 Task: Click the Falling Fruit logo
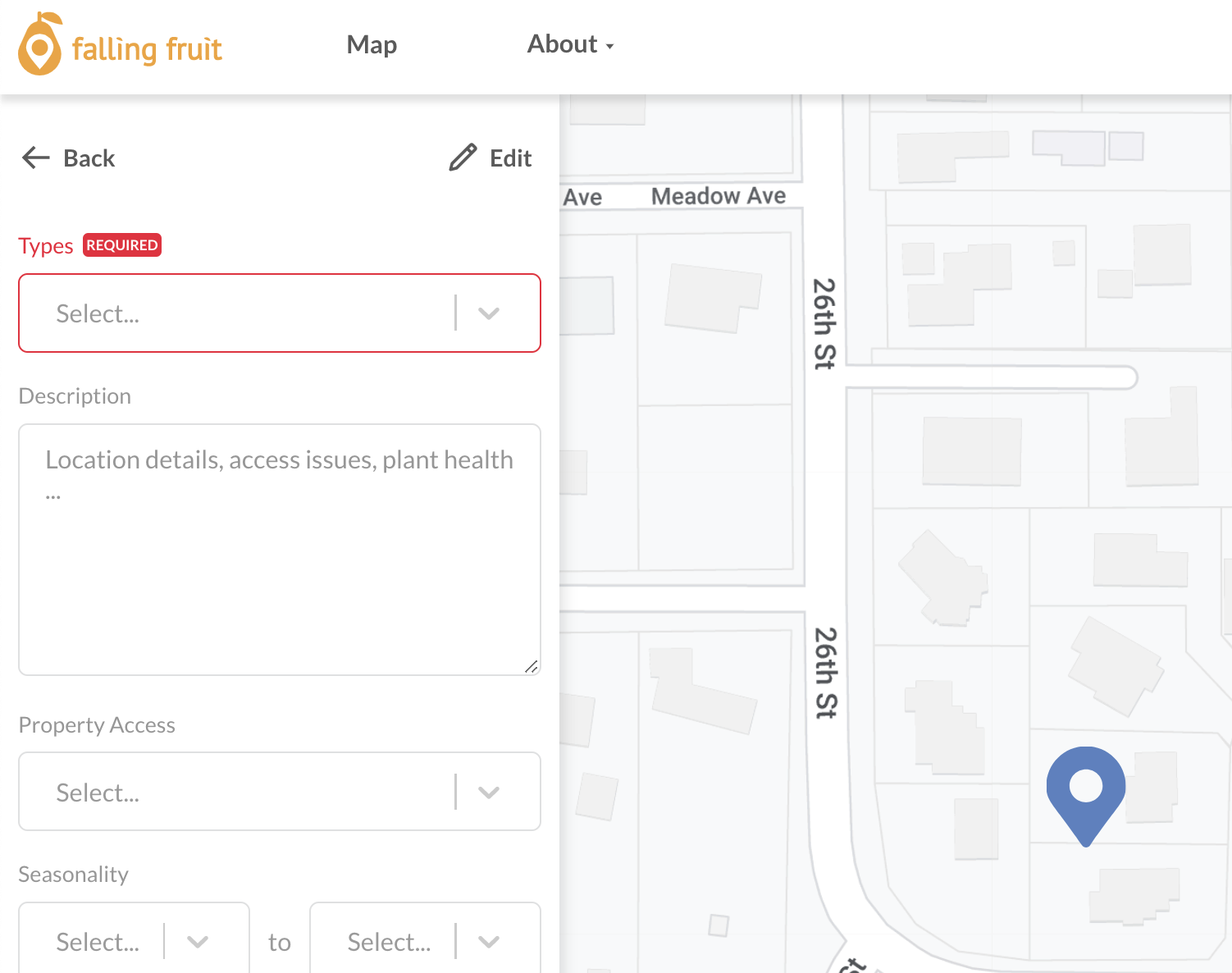click(120, 47)
